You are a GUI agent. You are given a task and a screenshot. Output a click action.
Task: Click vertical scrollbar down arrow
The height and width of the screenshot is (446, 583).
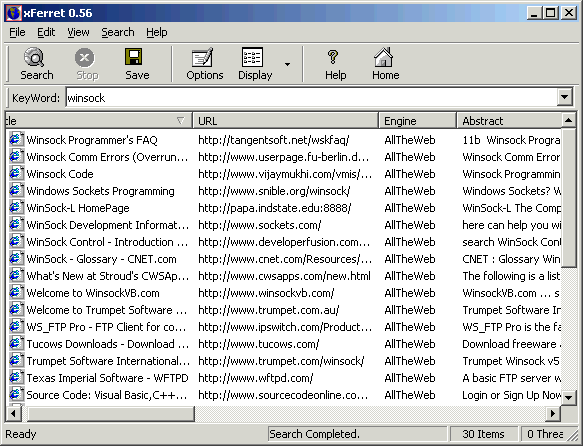568,397
